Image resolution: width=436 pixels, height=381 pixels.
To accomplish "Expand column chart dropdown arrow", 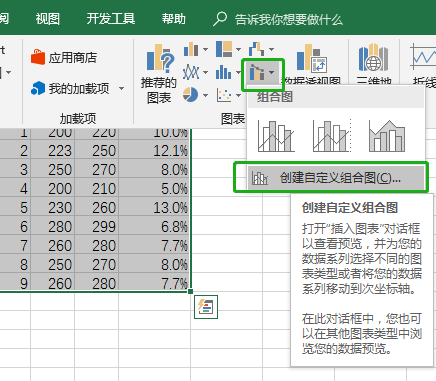I will coord(205,50).
